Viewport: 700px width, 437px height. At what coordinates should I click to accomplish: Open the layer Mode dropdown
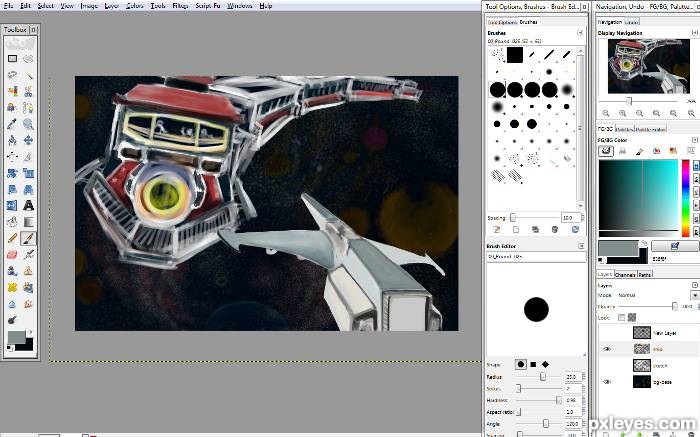(x=695, y=295)
